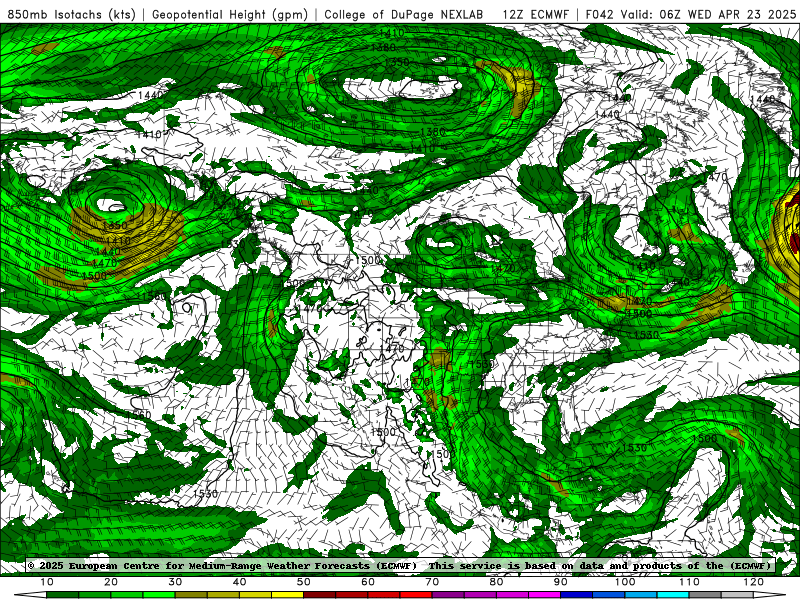Viewport: 800px width, 600px height.
Task: Click the '850mb Isotachs (kts)' title text
Action: coord(71,15)
